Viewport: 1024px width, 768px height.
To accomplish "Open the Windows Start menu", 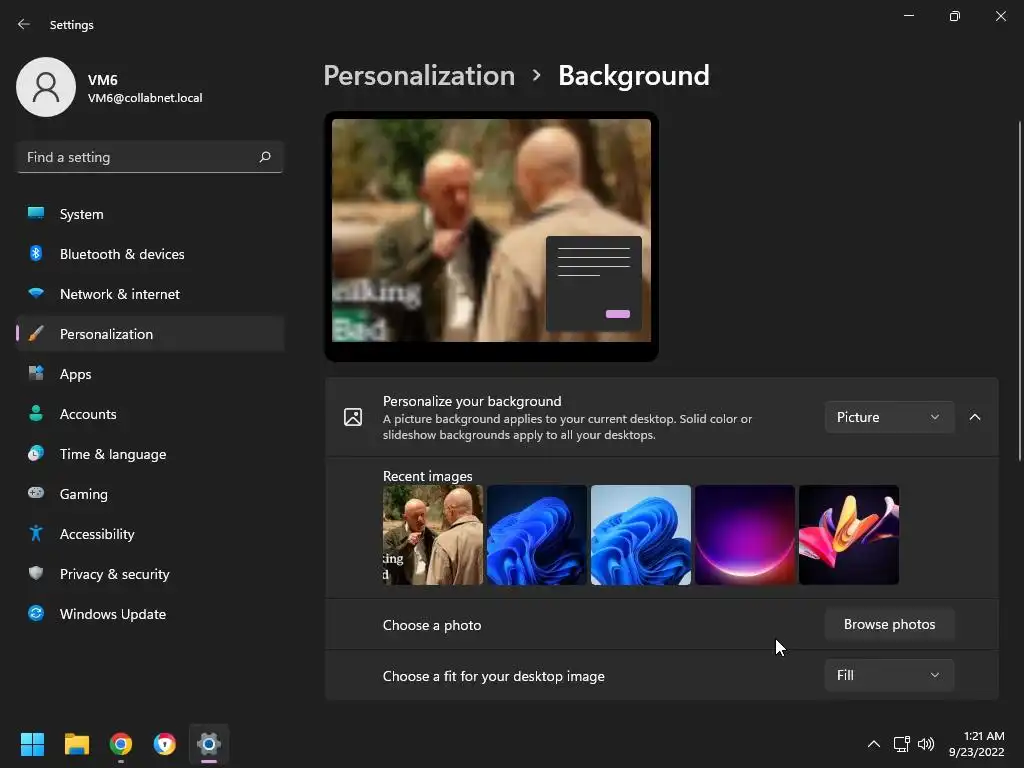I will tap(32, 744).
